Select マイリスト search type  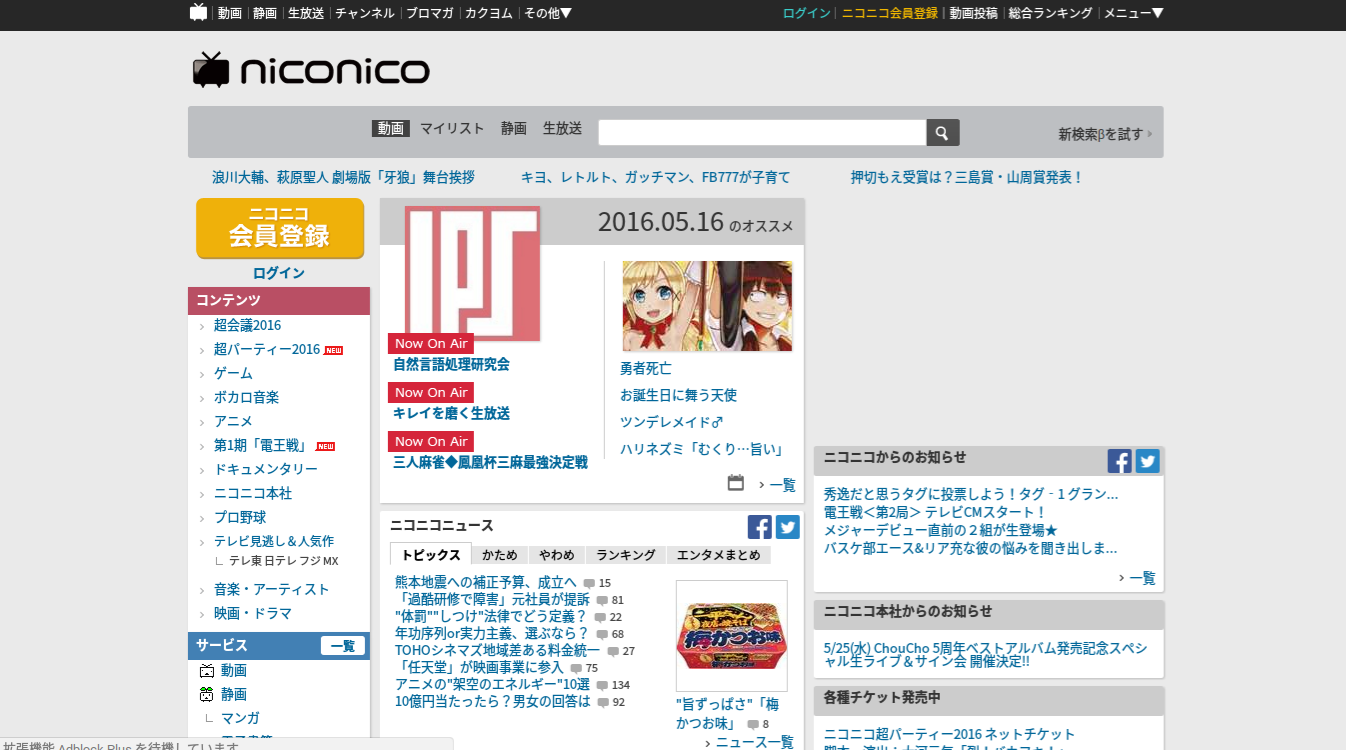[452, 128]
